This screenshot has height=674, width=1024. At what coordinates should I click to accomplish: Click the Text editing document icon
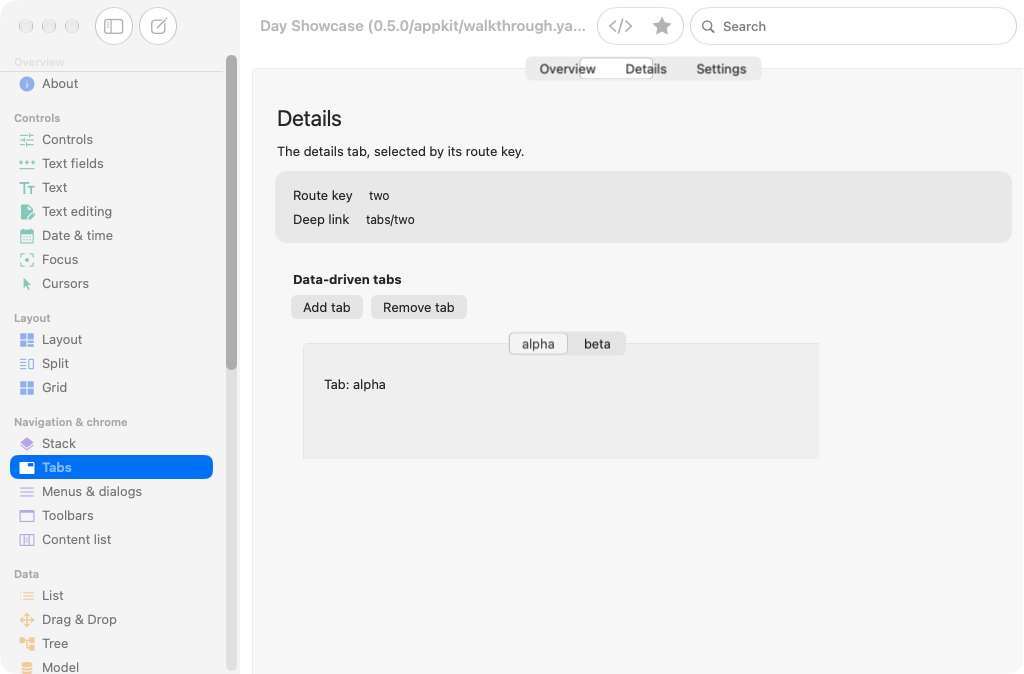coord(27,212)
